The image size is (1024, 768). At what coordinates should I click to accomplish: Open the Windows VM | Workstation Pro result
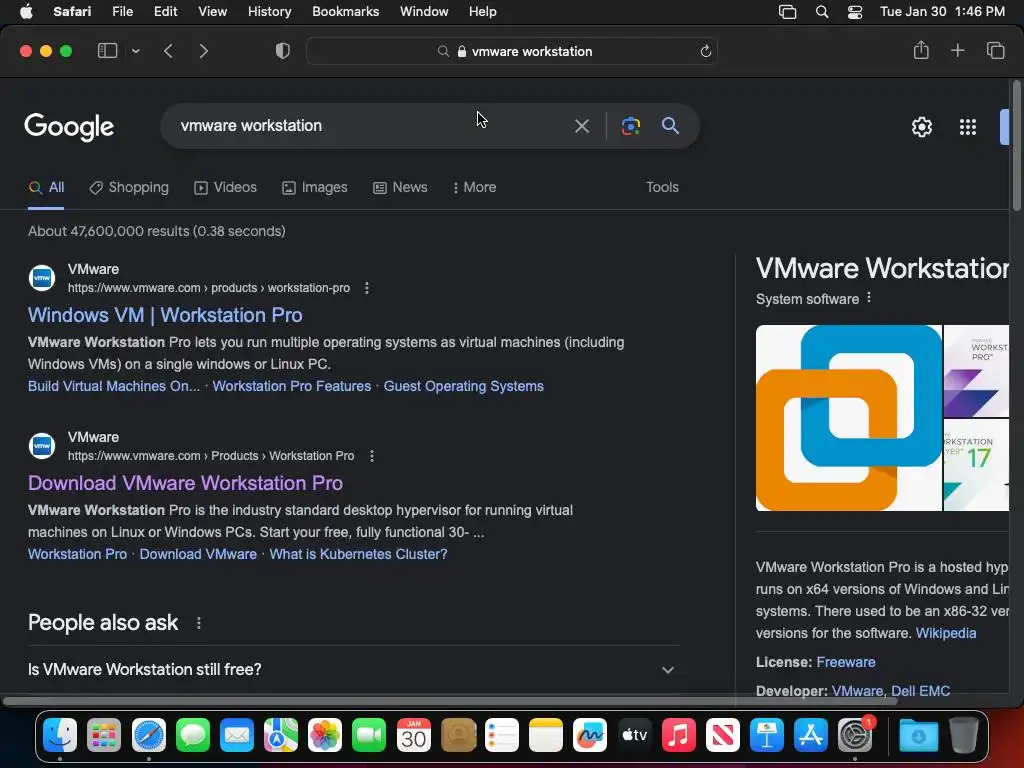point(165,315)
